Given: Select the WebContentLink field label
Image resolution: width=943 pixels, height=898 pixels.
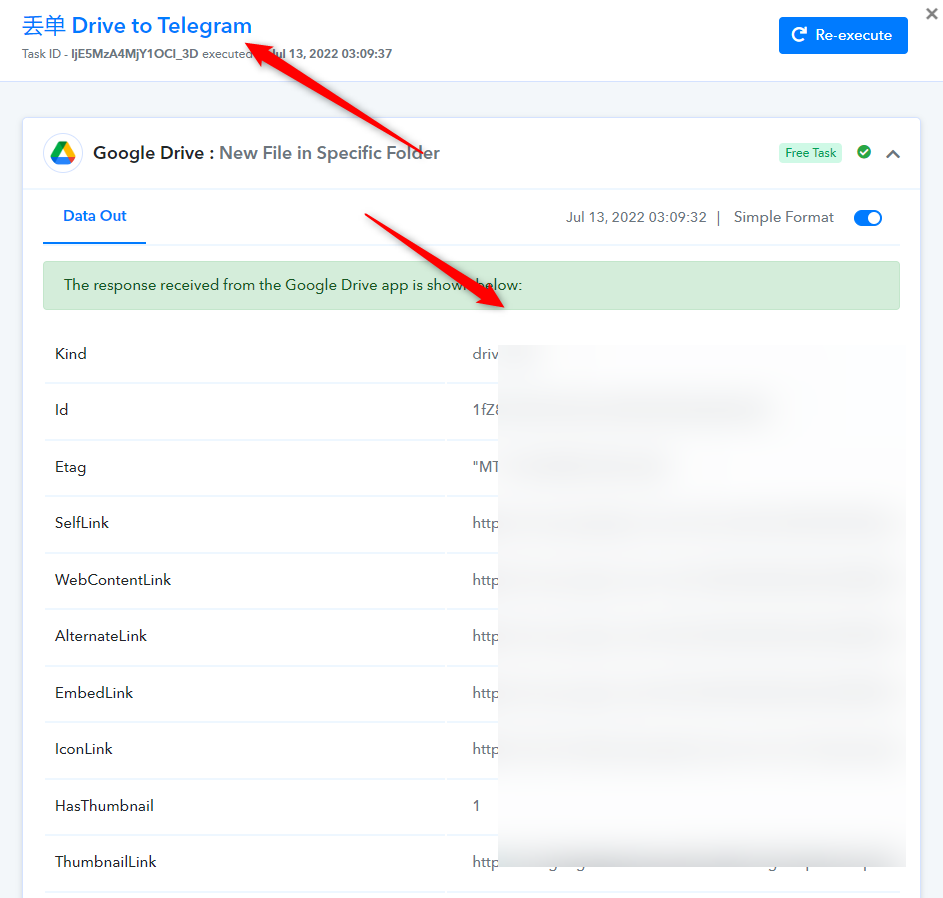Looking at the screenshot, I should point(113,580).
